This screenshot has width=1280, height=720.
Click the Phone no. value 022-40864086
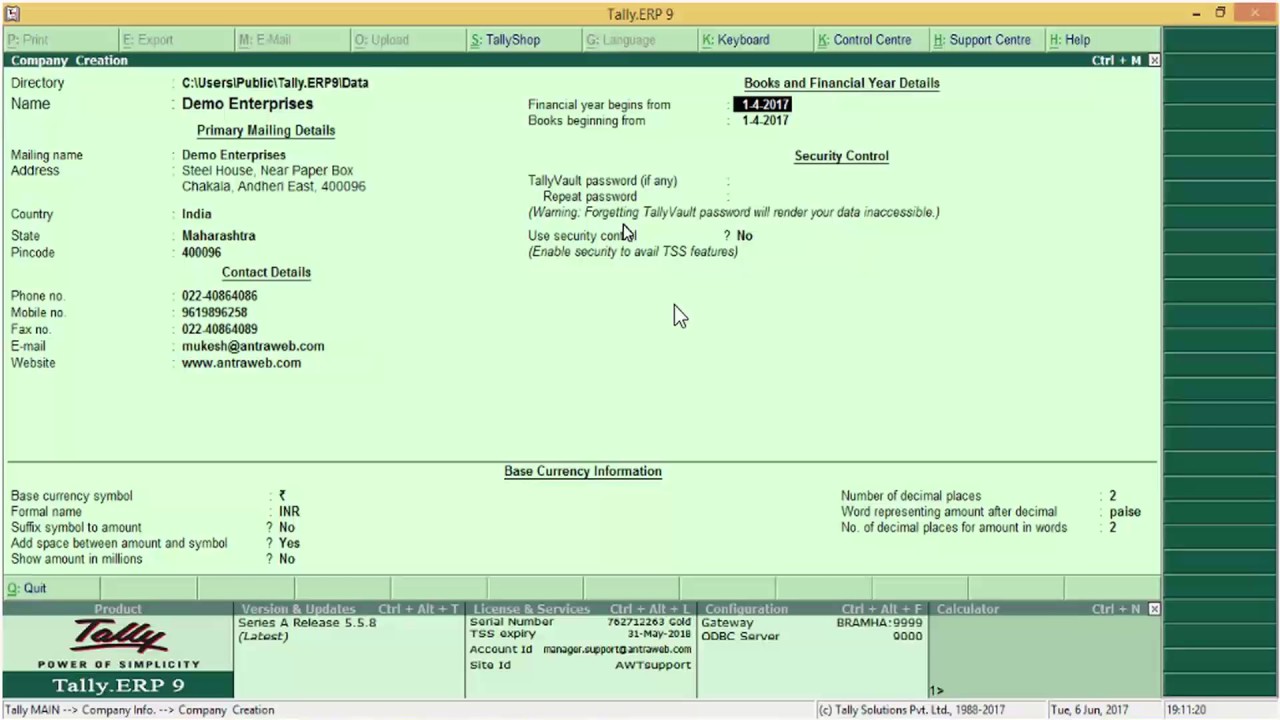[x=219, y=296]
